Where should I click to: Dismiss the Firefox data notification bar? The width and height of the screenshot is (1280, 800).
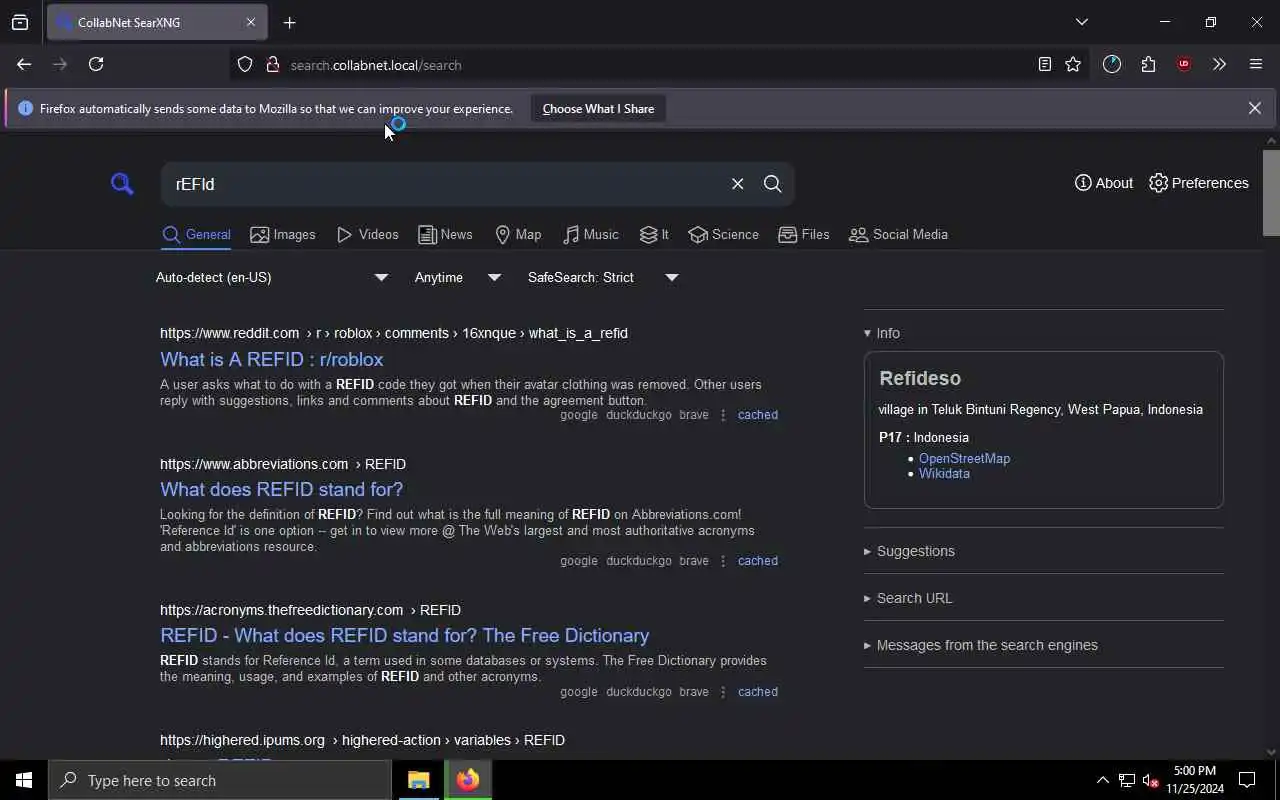tap(1254, 108)
